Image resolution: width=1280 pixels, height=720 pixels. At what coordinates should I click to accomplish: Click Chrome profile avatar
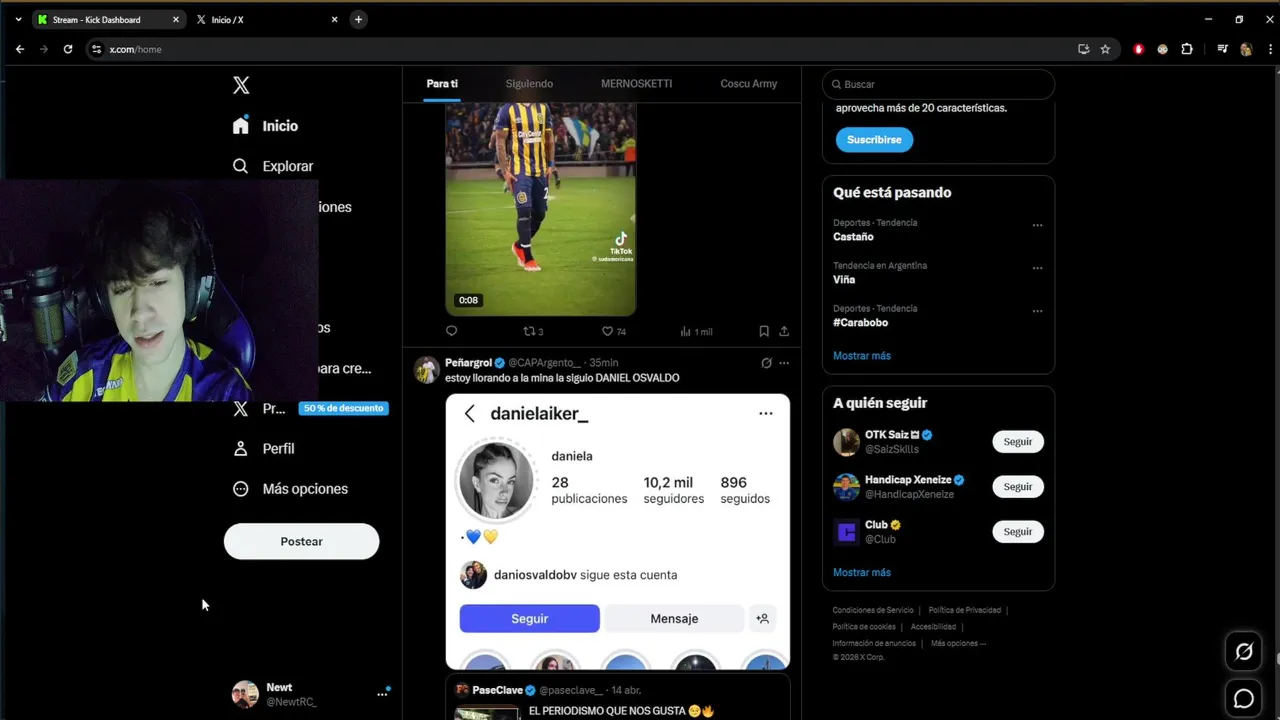1246,49
